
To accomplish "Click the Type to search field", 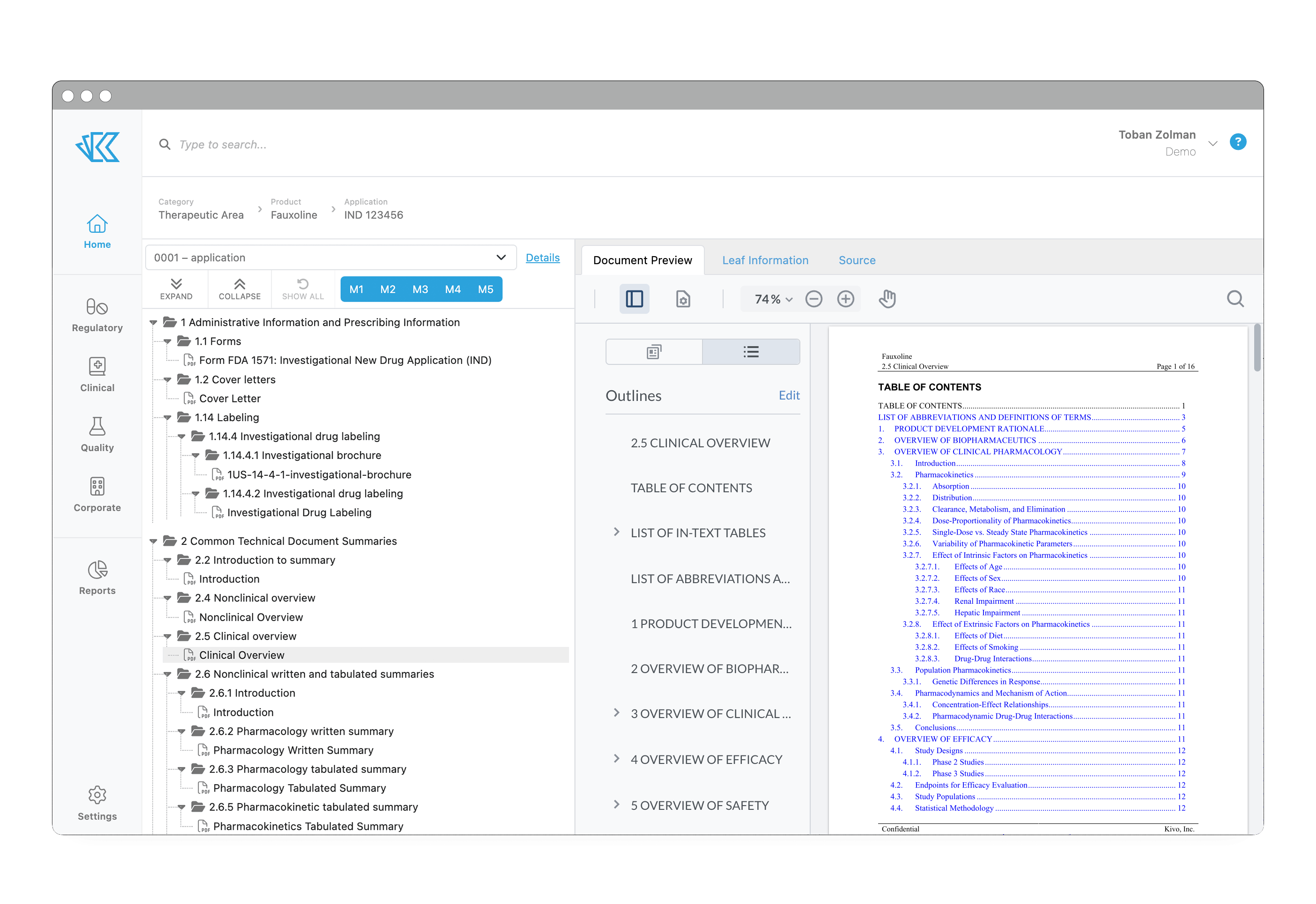I will [223, 145].
